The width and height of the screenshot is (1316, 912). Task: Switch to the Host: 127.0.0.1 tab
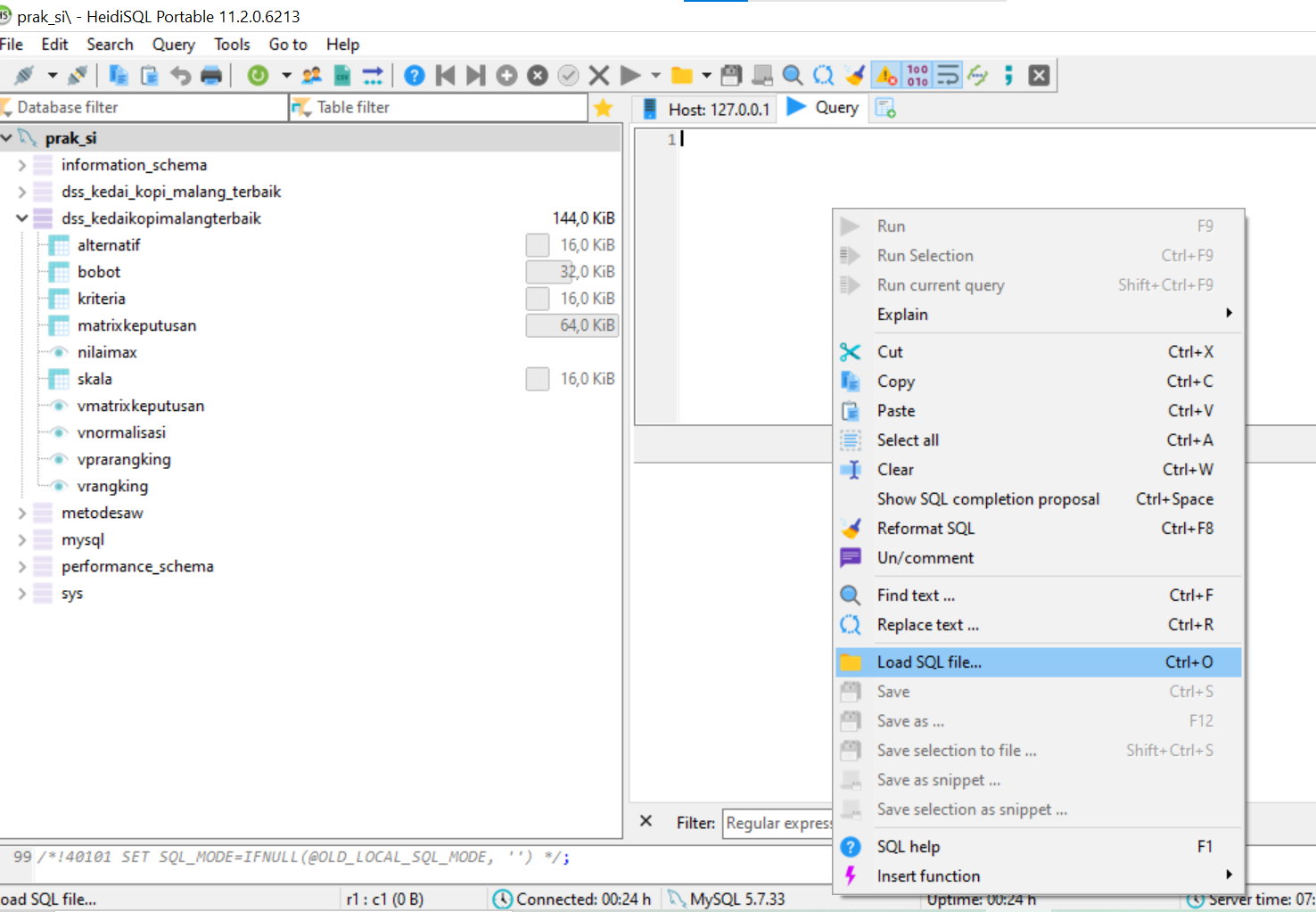tap(706, 109)
